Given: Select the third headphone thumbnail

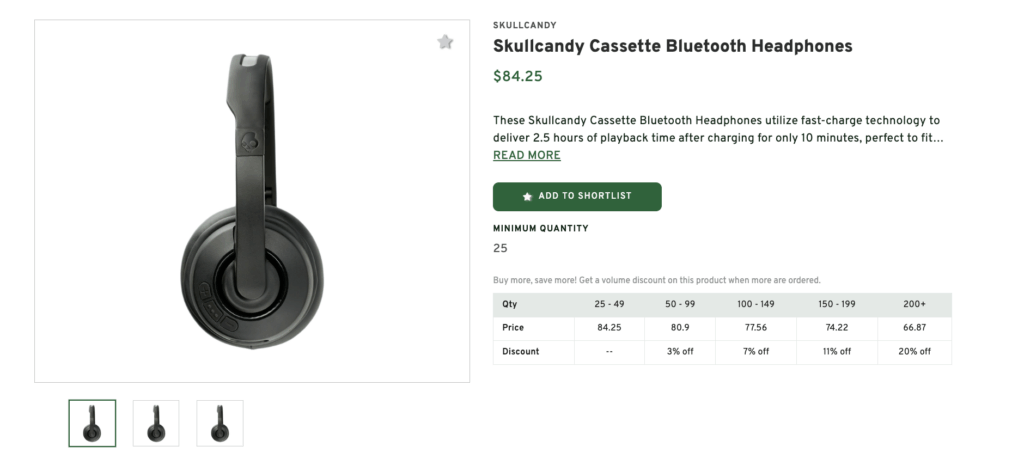Looking at the screenshot, I should 220,423.
